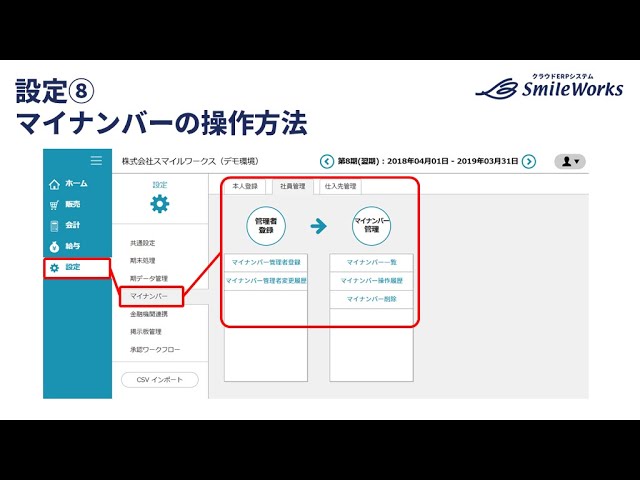Click the fiscal period 第8期 date text
Screen dimensions: 640x480
428,161
